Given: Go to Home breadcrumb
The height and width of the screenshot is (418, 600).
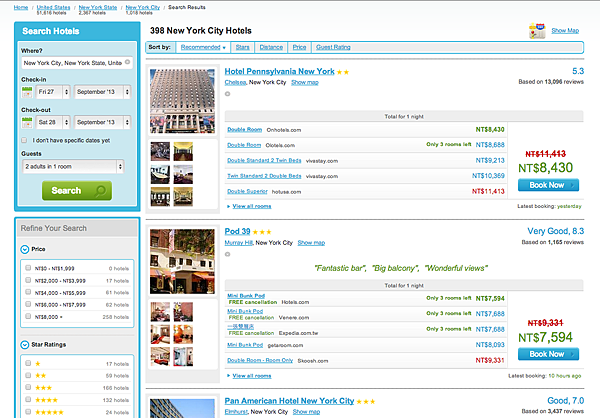Looking at the screenshot, I should click(x=21, y=7).
